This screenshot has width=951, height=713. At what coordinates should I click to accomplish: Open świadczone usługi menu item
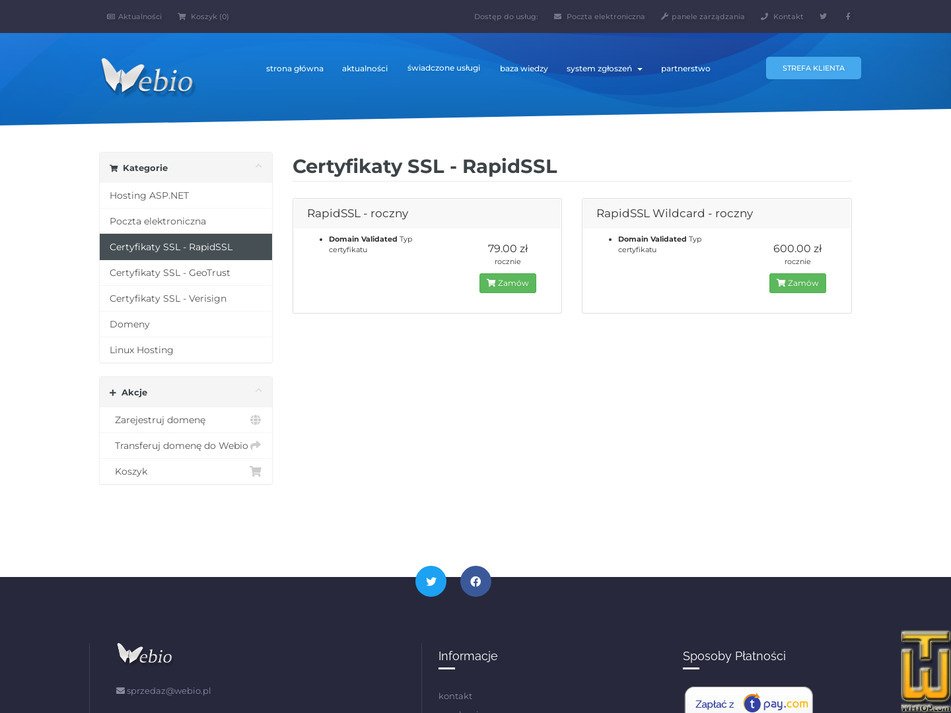point(443,68)
